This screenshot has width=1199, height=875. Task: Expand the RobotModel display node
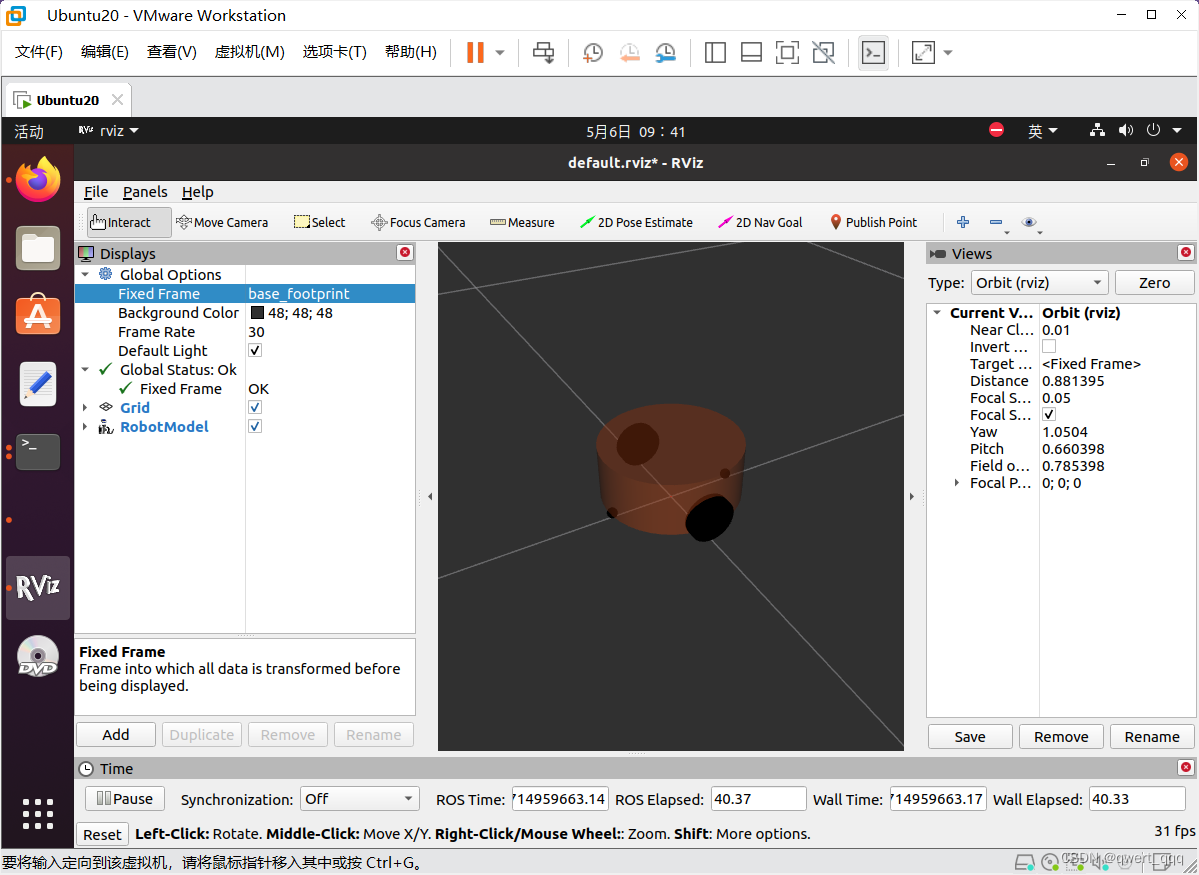click(x=85, y=427)
